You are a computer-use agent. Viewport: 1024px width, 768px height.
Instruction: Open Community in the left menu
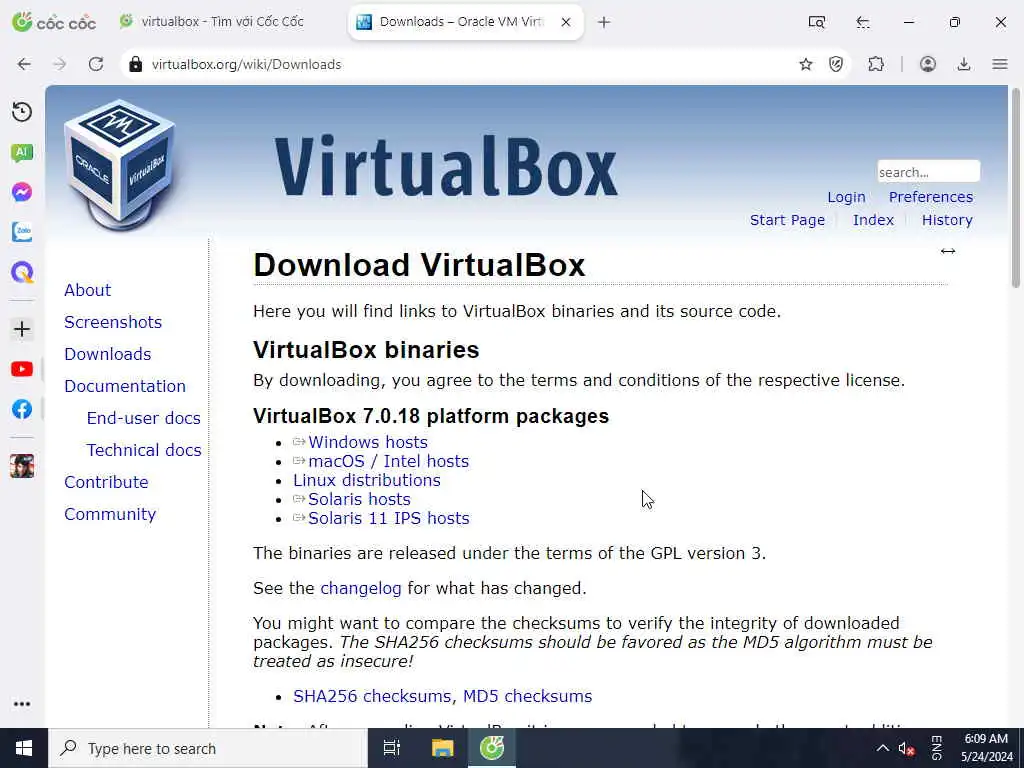point(110,514)
